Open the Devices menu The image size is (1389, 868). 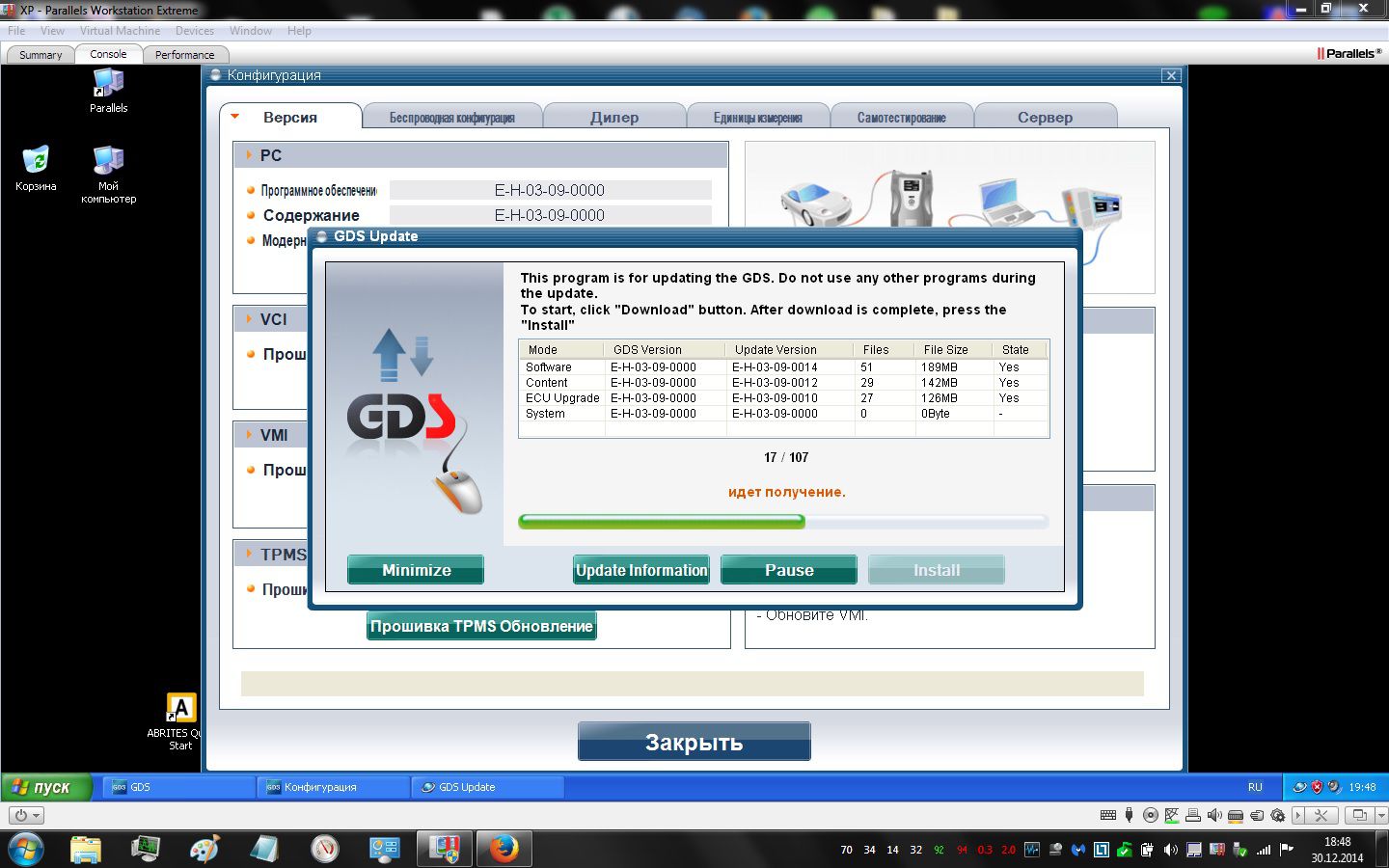click(x=194, y=31)
